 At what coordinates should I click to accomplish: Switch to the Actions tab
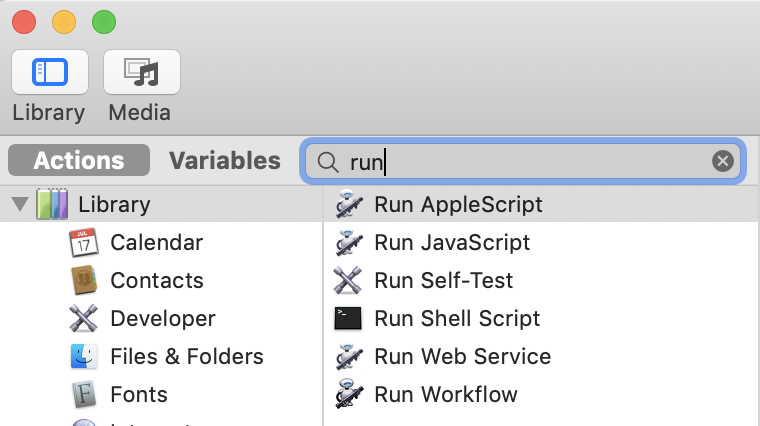tap(79, 160)
